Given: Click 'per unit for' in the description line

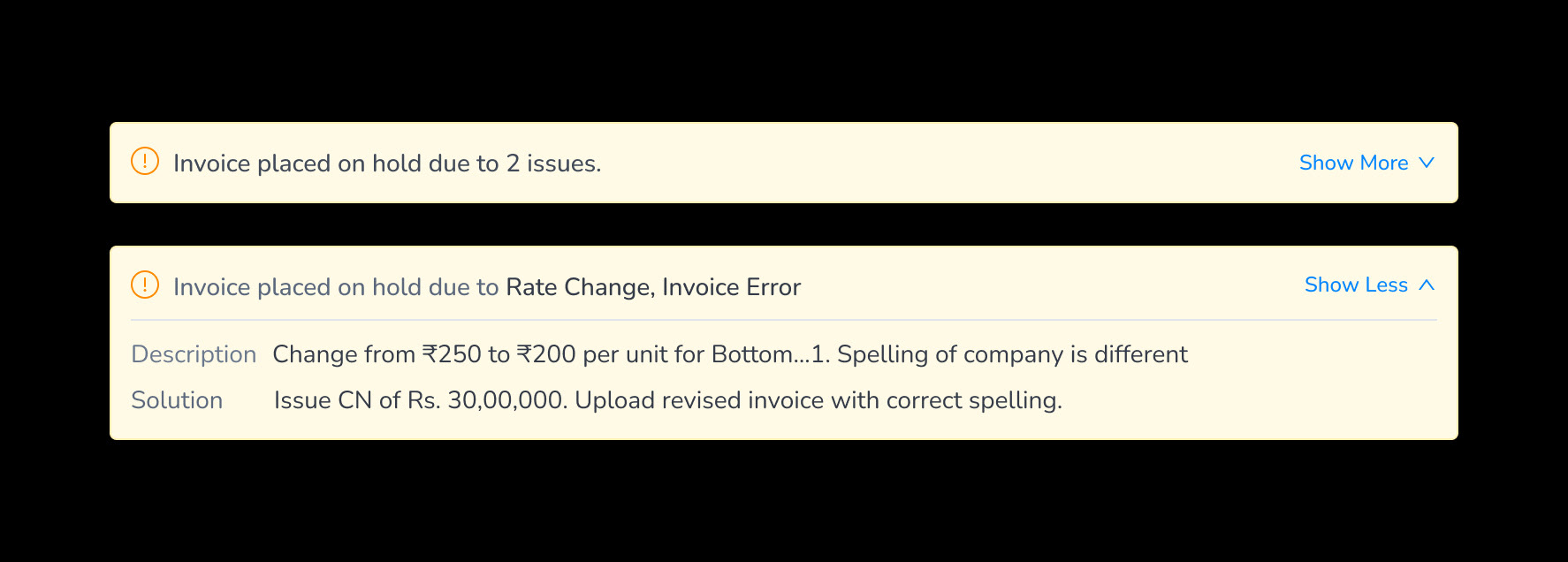Looking at the screenshot, I should coord(643,354).
